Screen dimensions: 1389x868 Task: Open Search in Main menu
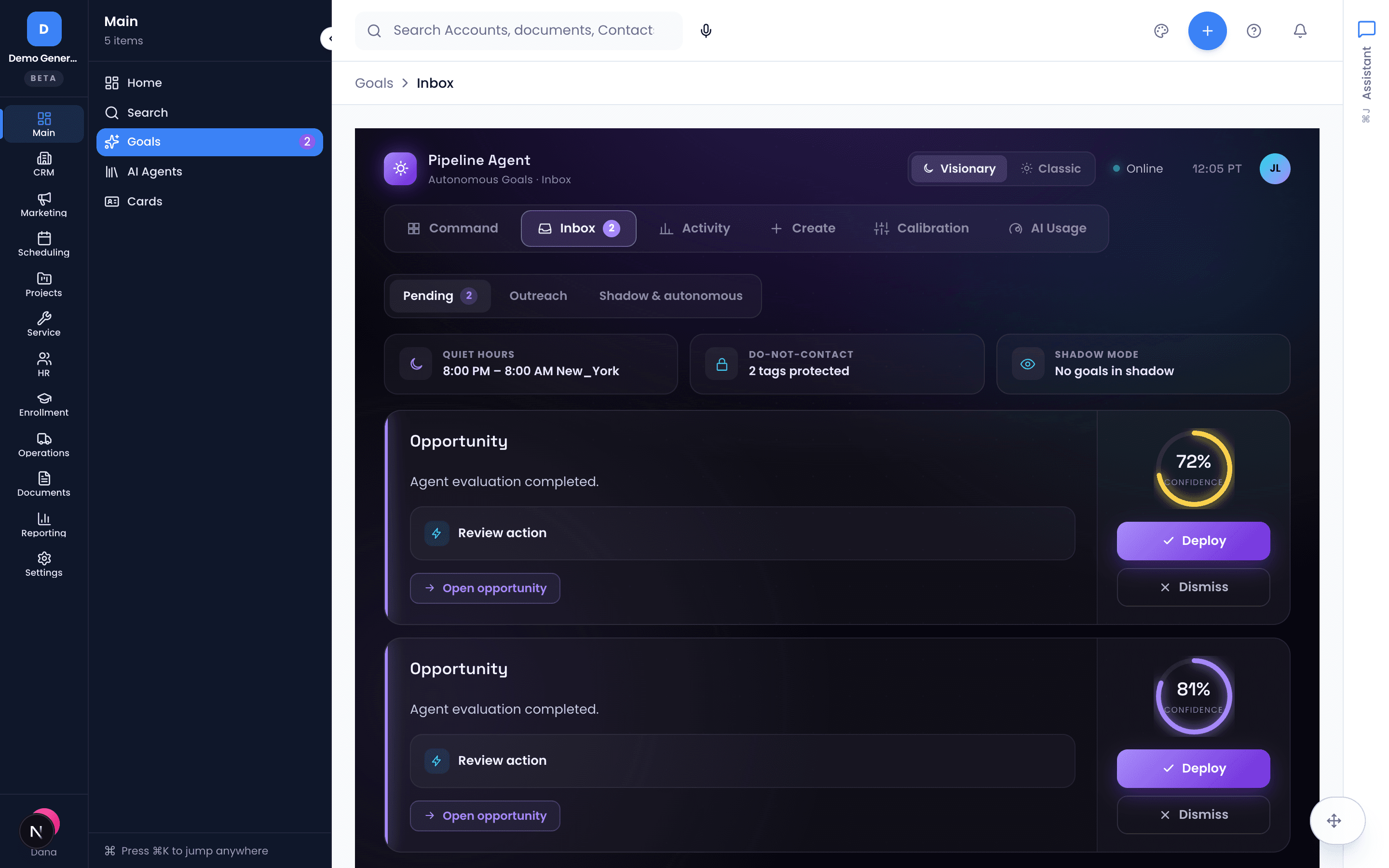pyautogui.click(x=209, y=112)
